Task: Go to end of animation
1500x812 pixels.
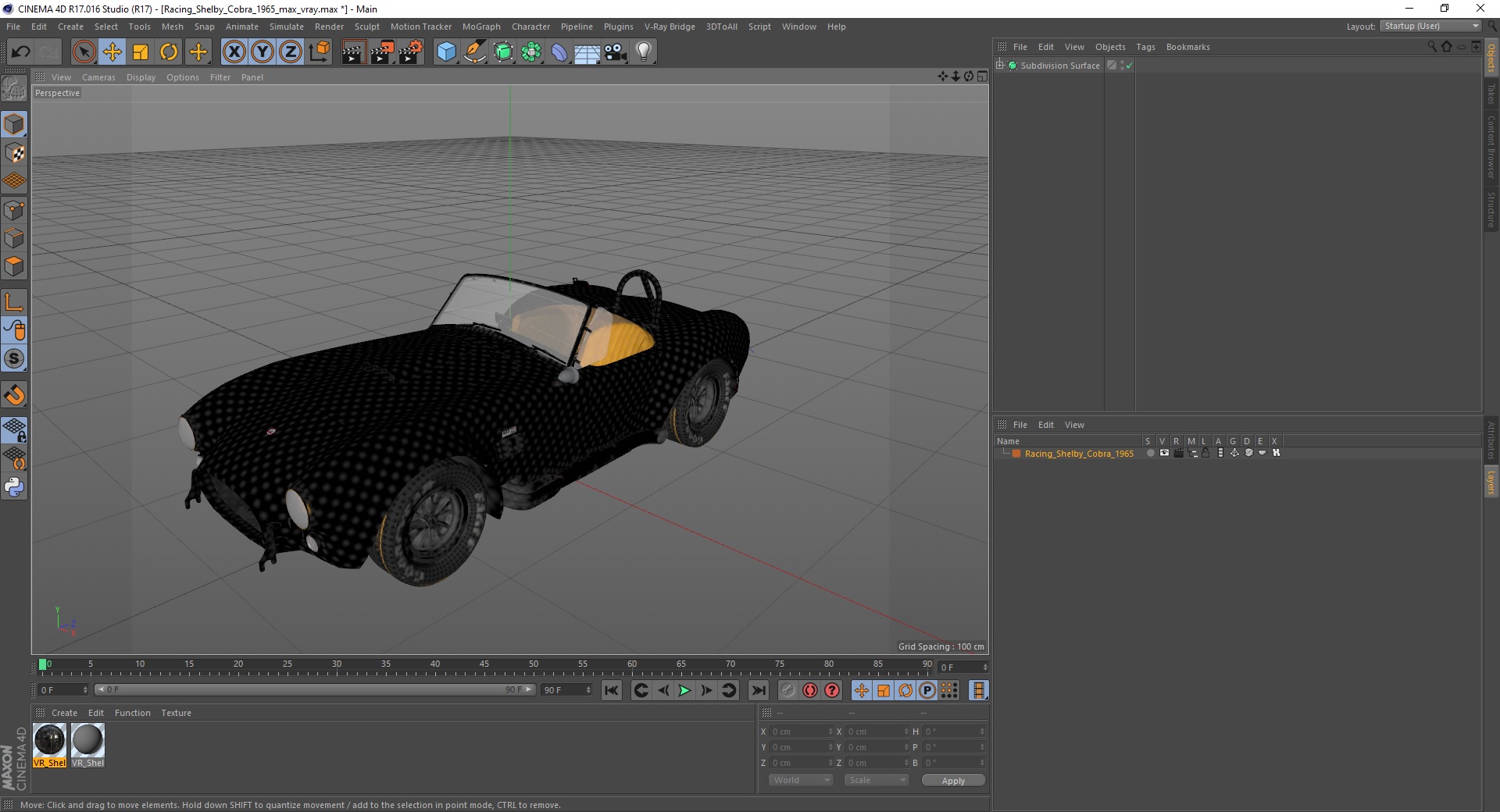Action: coord(758,690)
